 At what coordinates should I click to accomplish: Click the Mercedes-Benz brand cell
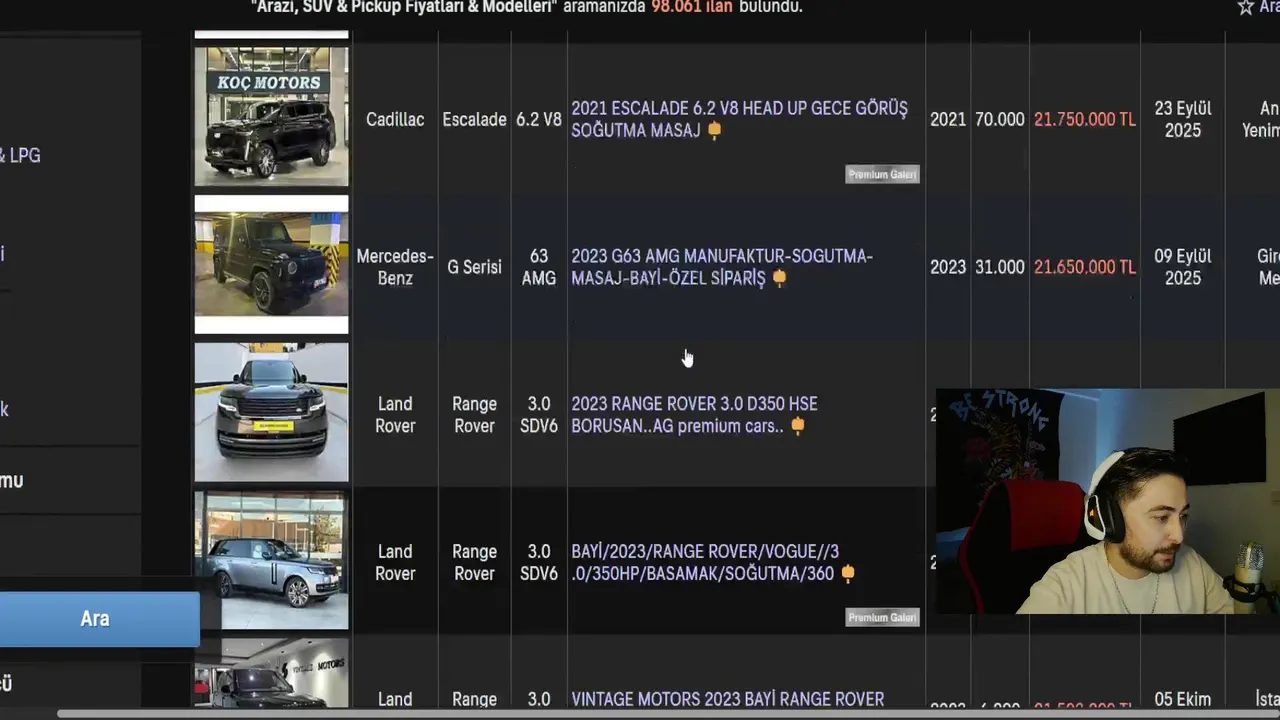pyautogui.click(x=395, y=267)
